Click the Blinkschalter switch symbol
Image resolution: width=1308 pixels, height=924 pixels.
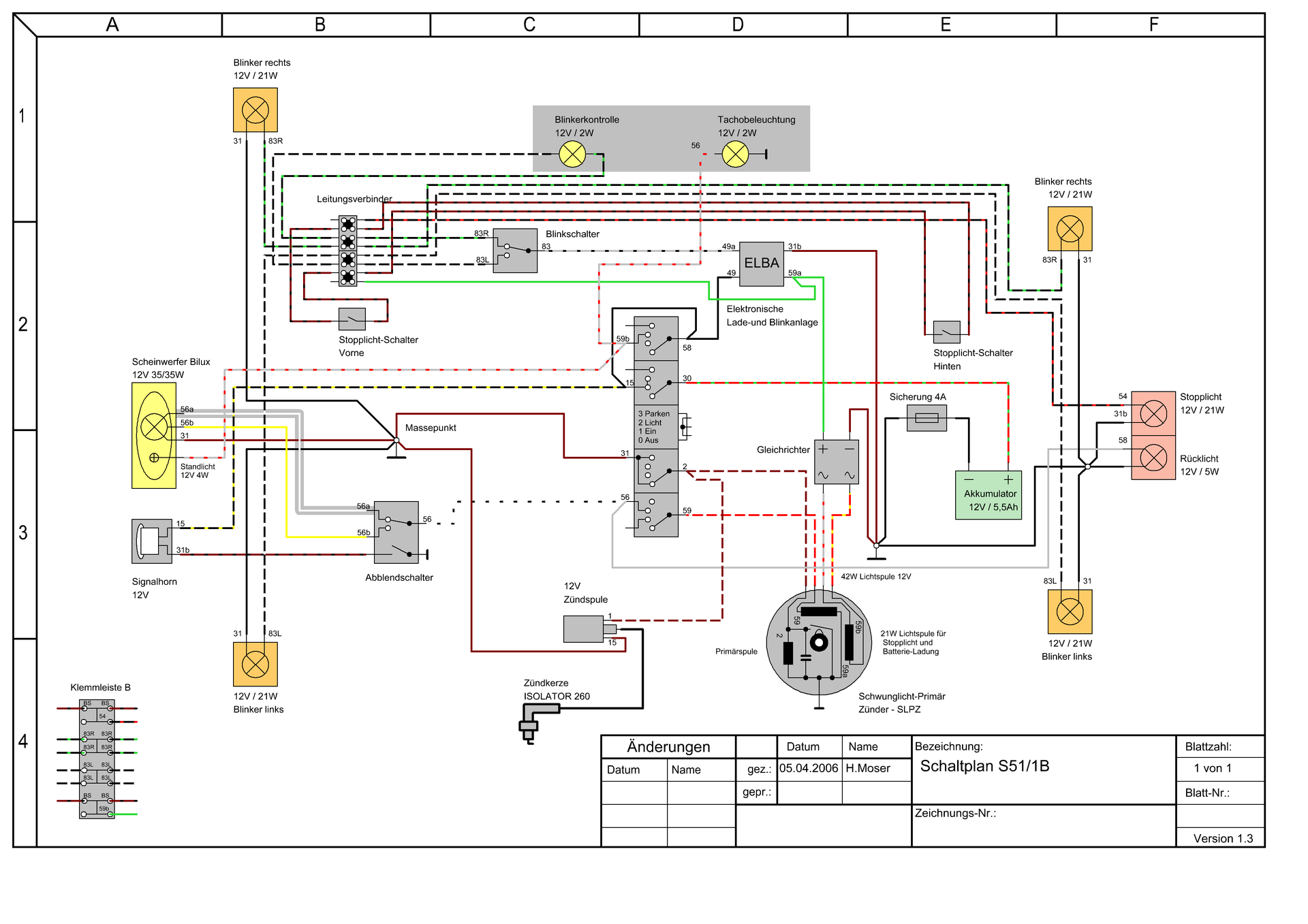point(515,251)
